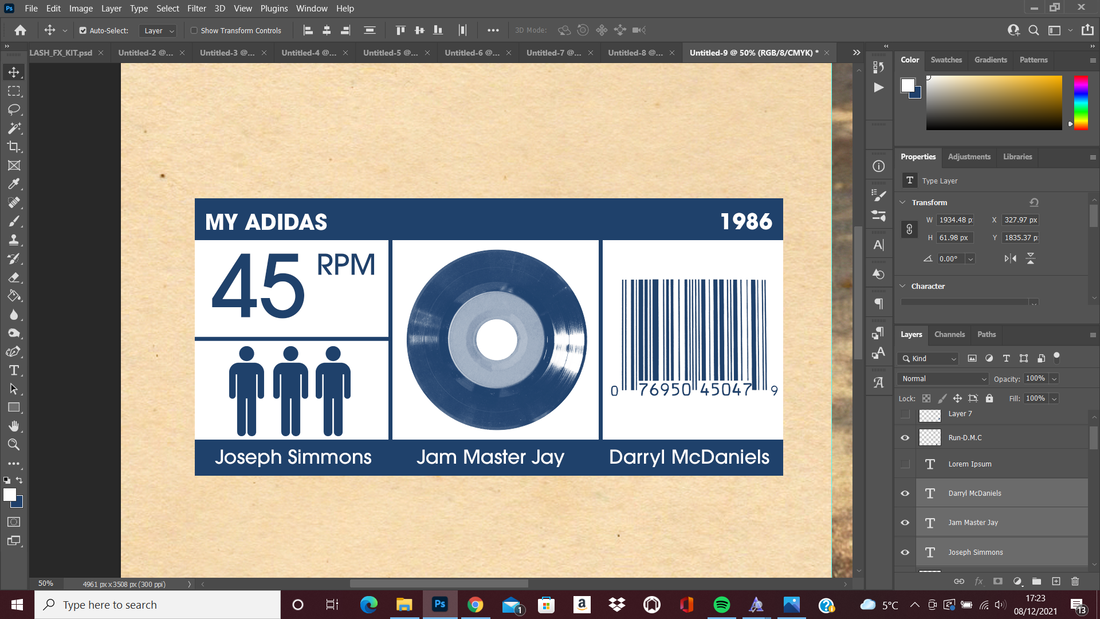Show the Lorem Ipsum layer
The image size is (1100, 619).
905,464
